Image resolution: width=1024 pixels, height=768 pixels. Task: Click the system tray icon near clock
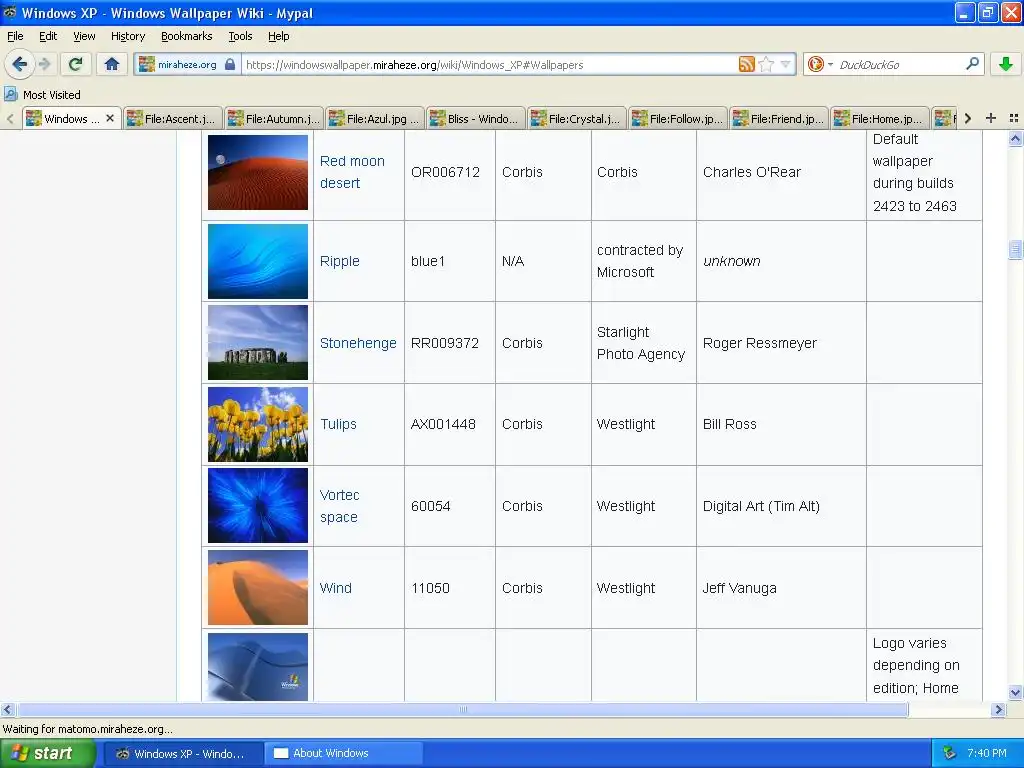[x=949, y=753]
